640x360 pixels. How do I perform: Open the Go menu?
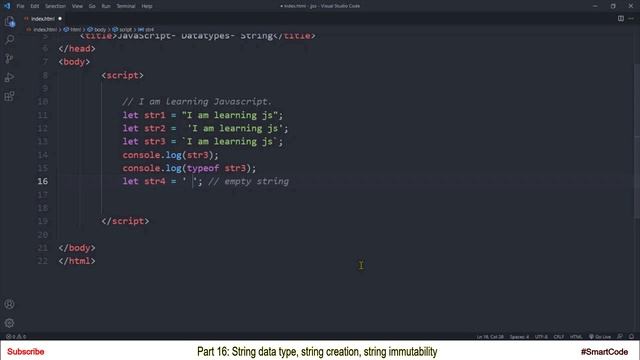tap(92, 6)
